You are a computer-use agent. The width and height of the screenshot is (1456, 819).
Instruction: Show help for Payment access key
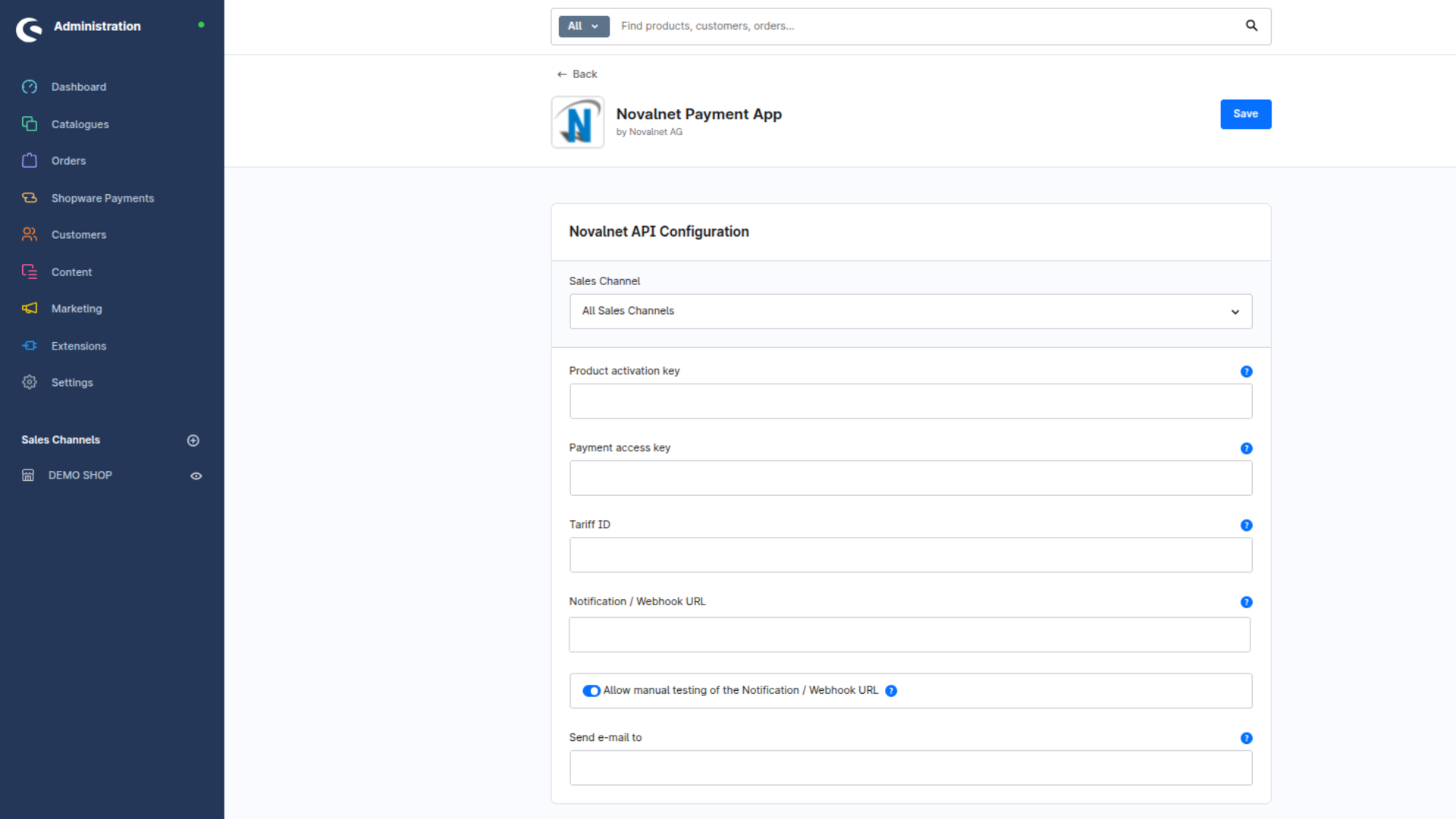pos(1246,448)
